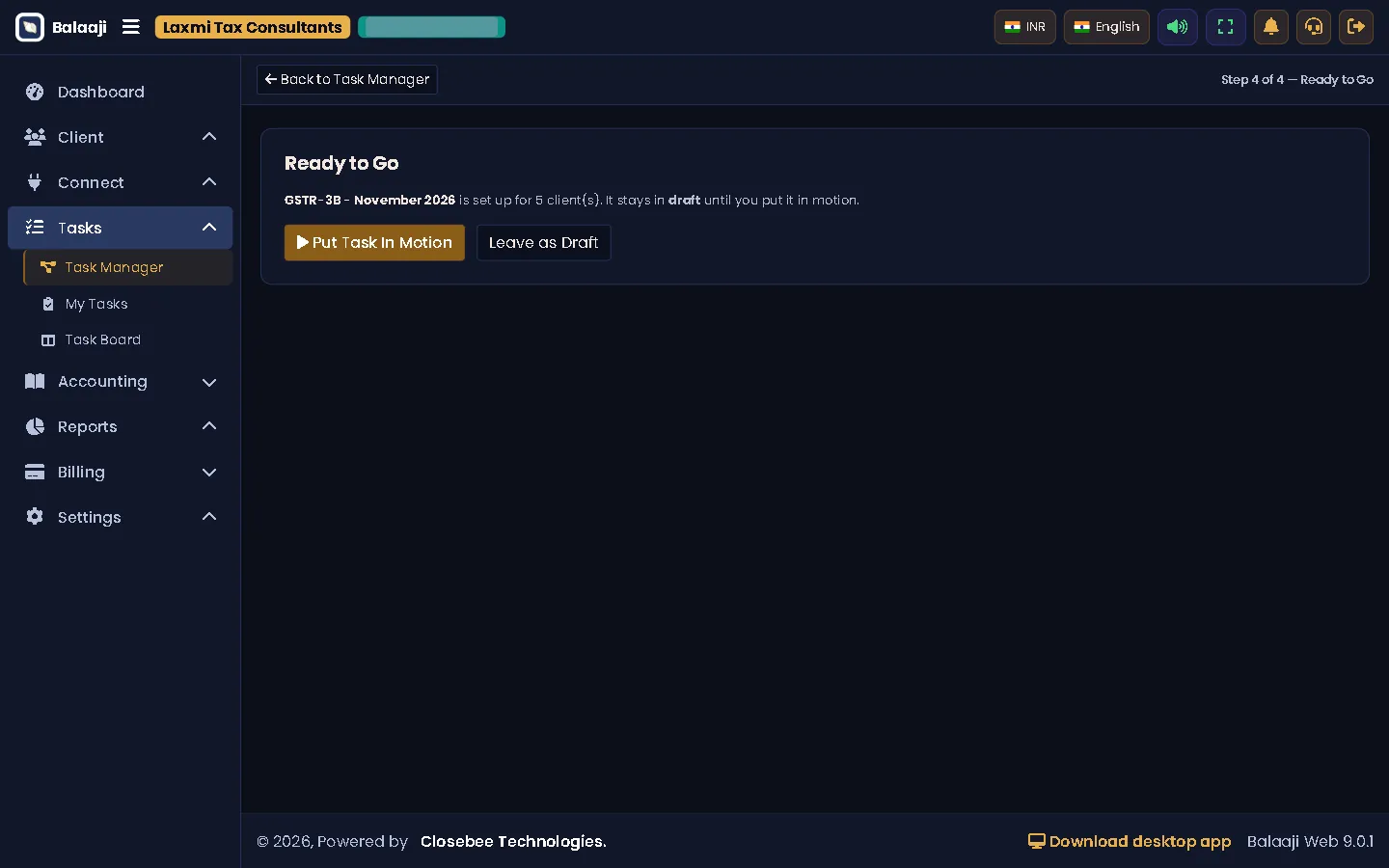Expand the Settings chevron
The height and width of the screenshot is (868, 1389).
(209, 517)
